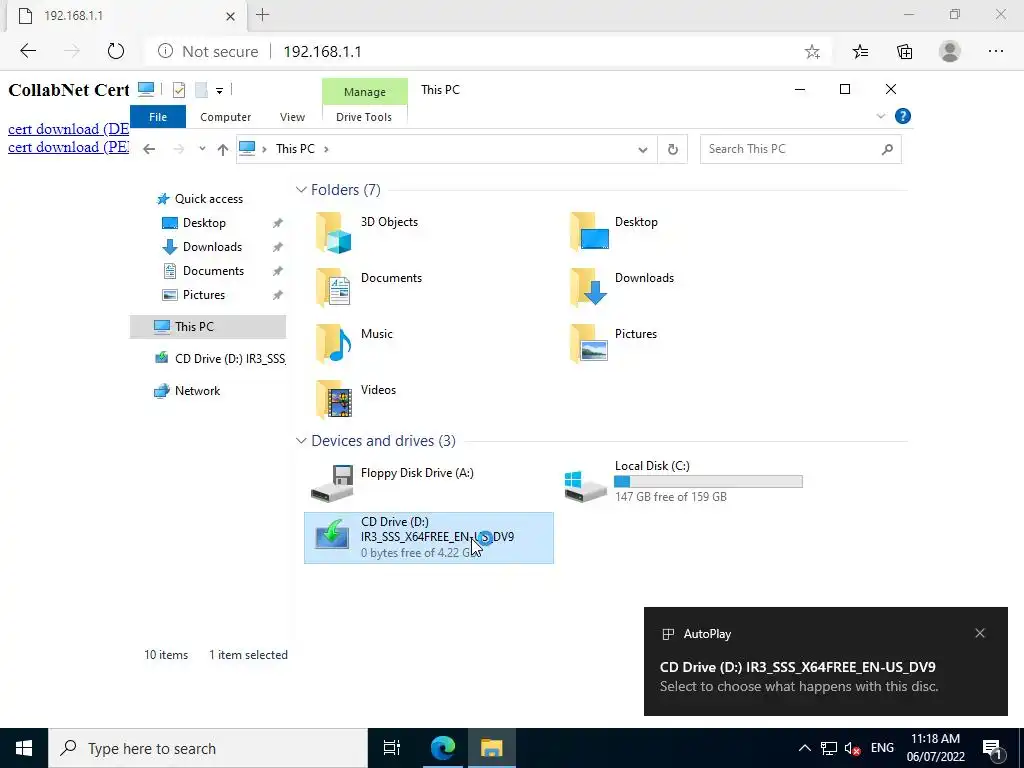Screen dimensions: 1024x768
Task: Click the breadcrumb arrow after This PC
Action: tap(326, 150)
